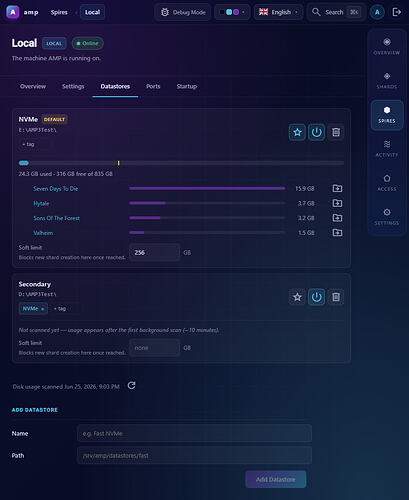Switch to the Datastores tab

(x=115, y=86)
